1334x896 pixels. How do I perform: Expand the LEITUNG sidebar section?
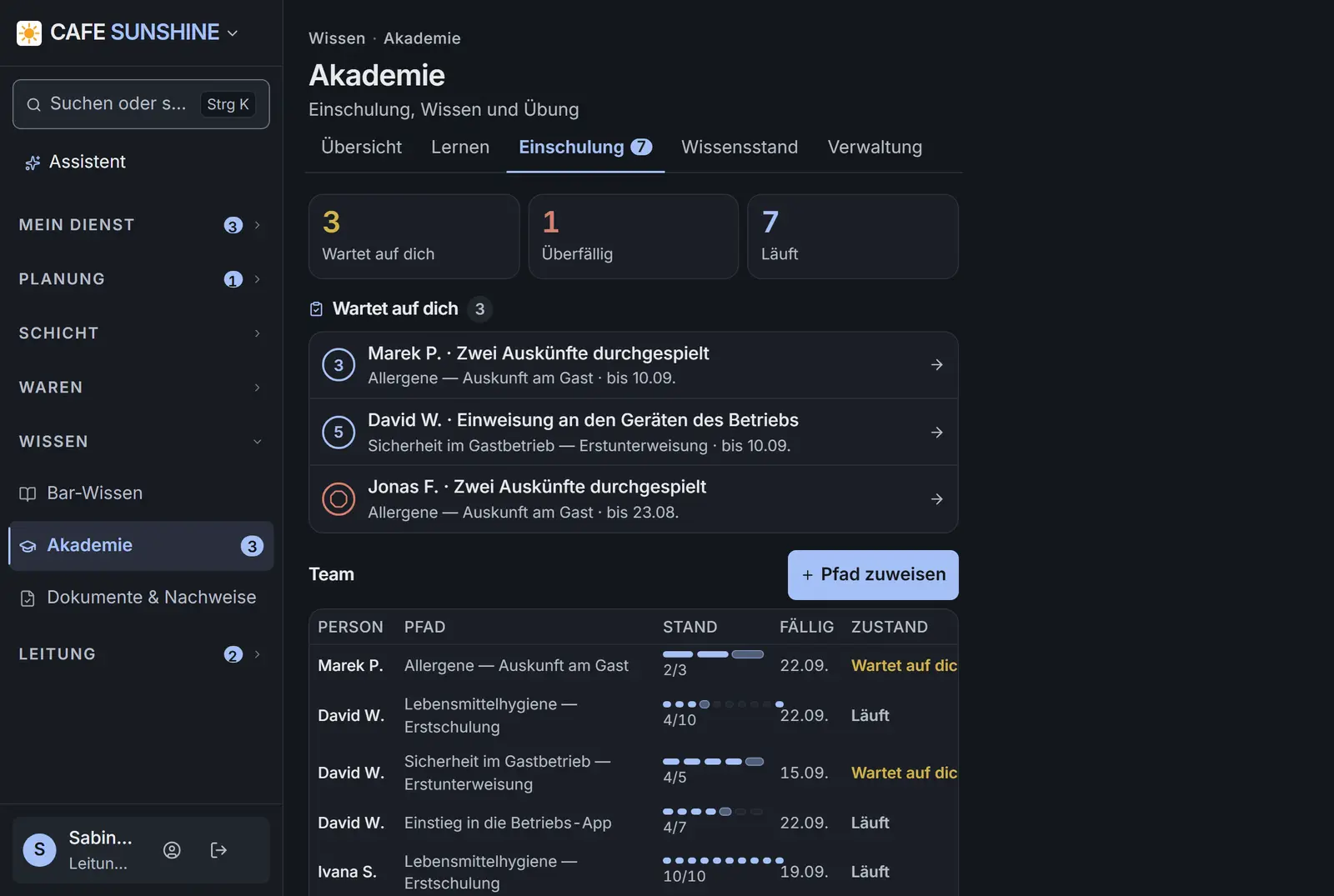tap(140, 654)
